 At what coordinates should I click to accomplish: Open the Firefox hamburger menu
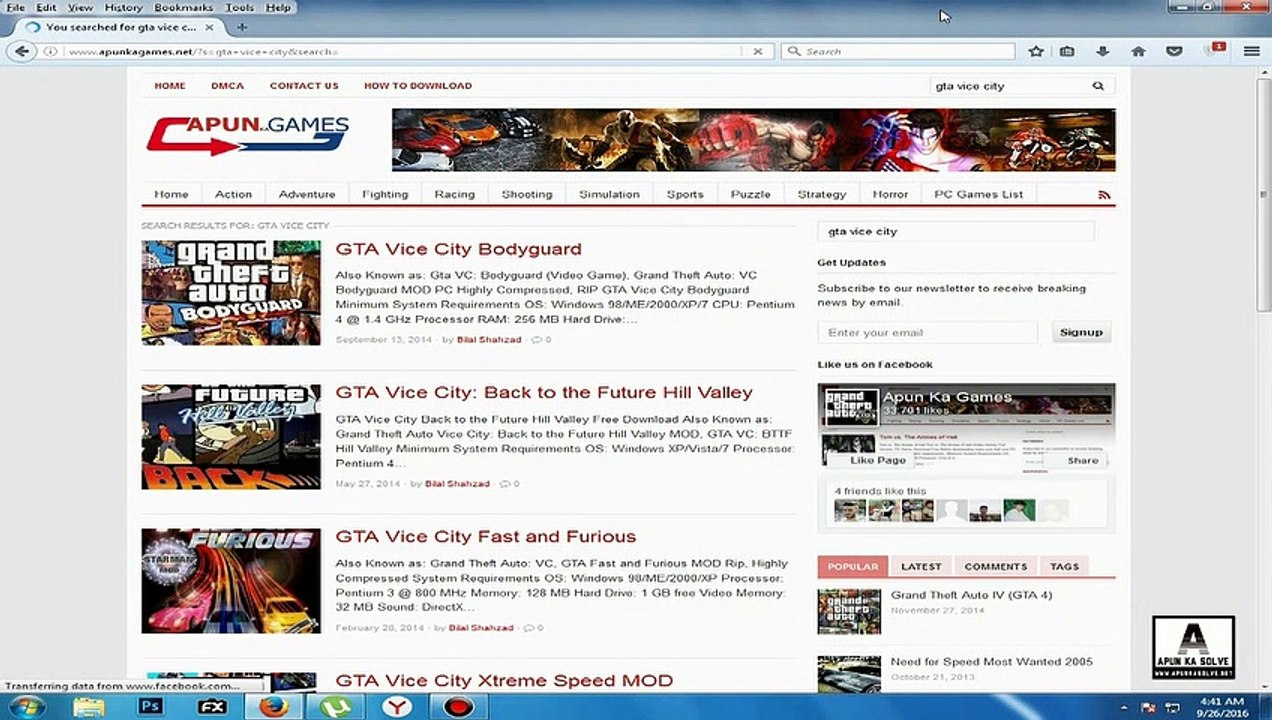(x=1251, y=51)
